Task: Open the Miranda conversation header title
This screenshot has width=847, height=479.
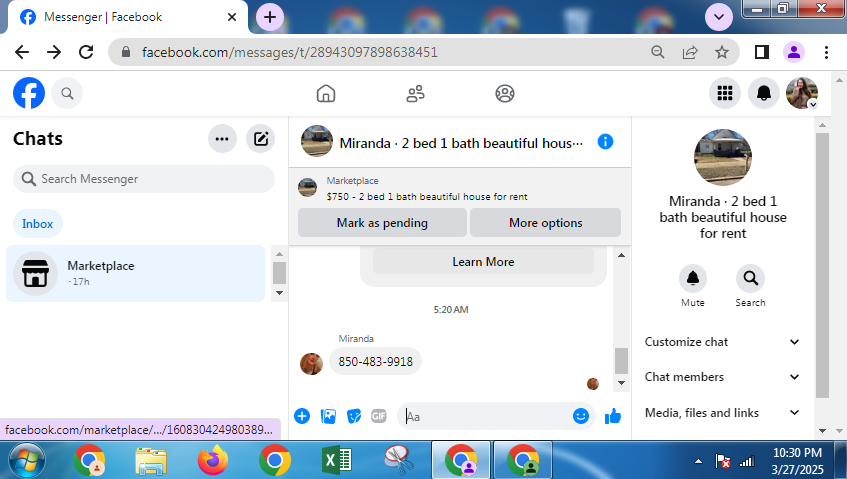Action: (x=461, y=143)
